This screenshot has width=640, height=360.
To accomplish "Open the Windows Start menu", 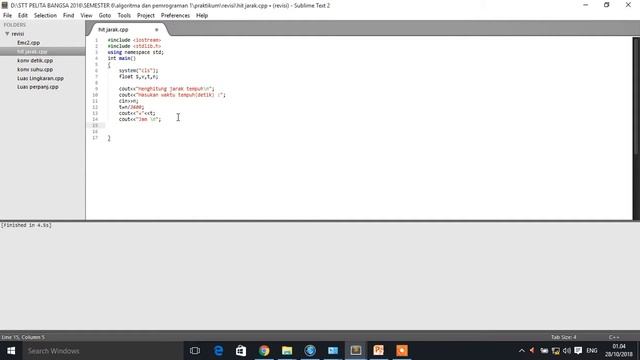I will pyautogui.click(x=11, y=351).
